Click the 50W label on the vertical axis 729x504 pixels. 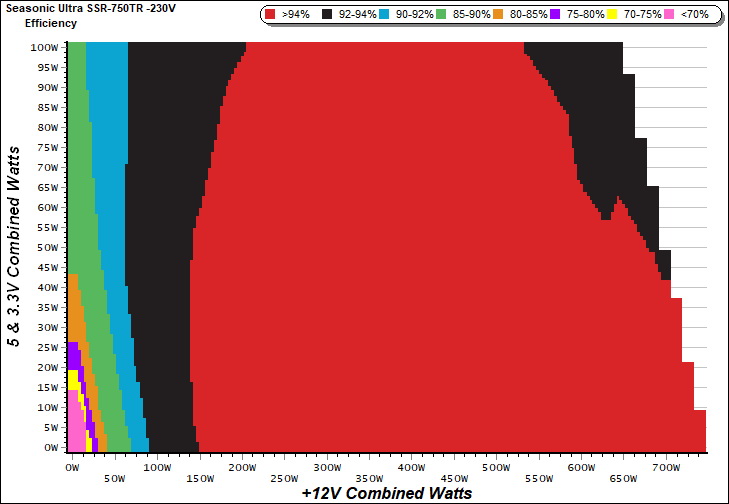click(46, 247)
